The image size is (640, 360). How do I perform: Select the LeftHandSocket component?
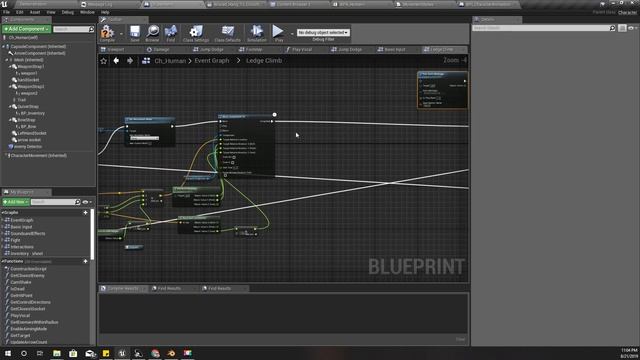[x=32, y=133]
